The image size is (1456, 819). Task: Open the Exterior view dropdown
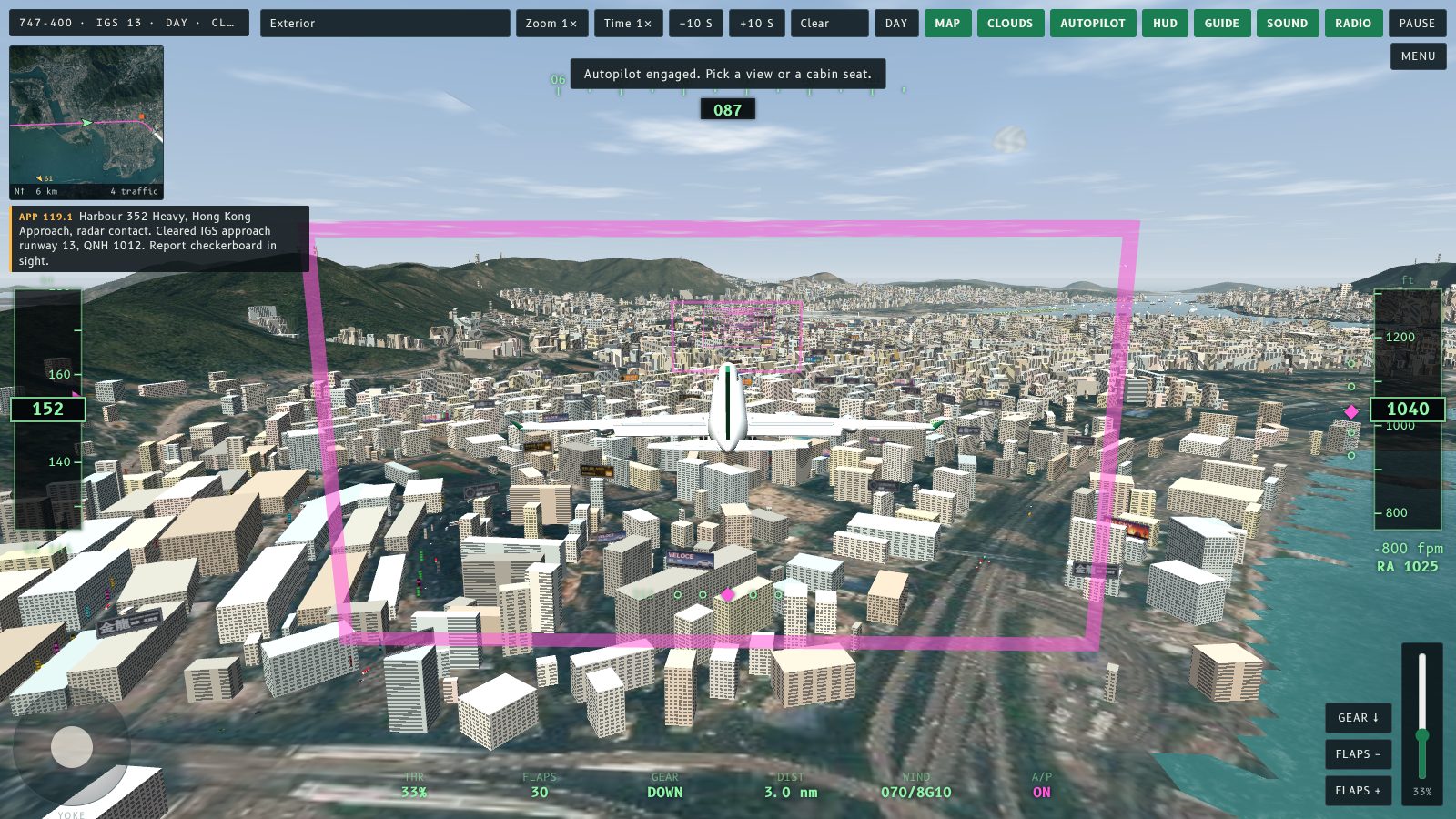point(385,23)
